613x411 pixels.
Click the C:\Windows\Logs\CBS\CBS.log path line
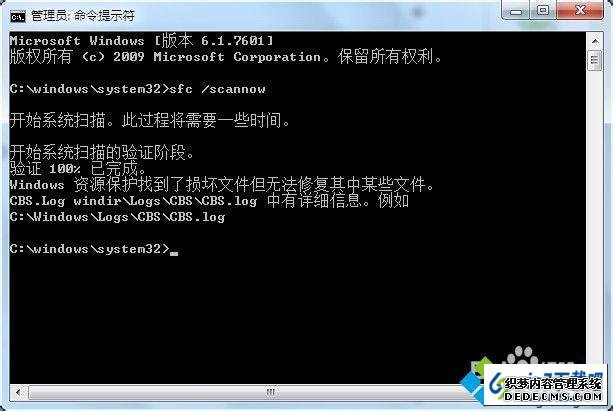pyautogui.click(x=117, y=217)
